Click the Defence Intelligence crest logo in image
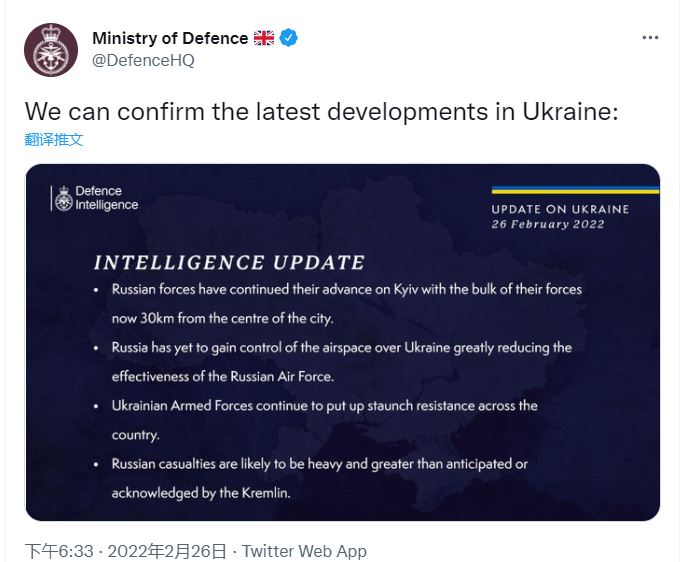The image size is (681, 562). point(64,198)
